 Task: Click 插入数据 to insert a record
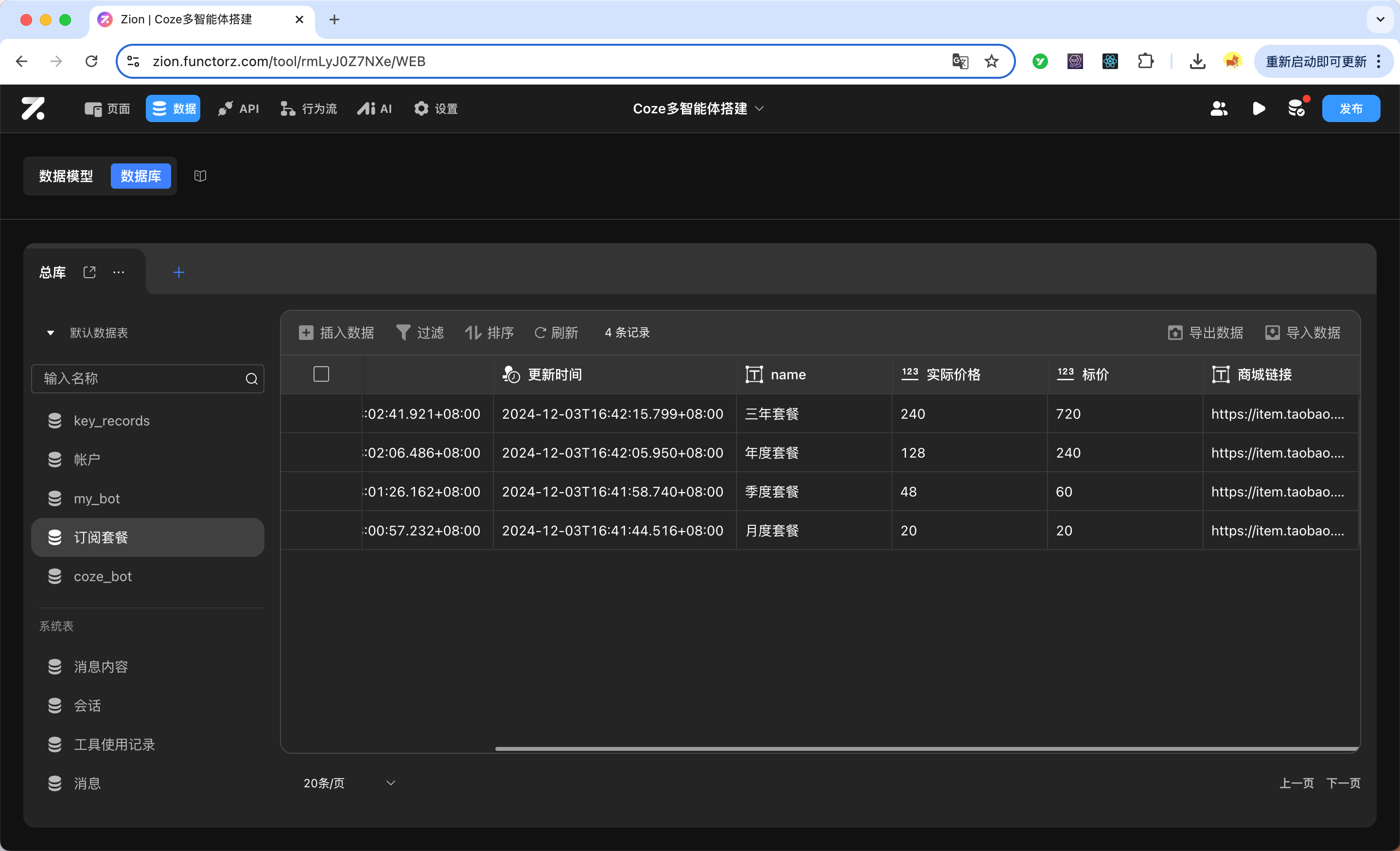click(336, 333)
